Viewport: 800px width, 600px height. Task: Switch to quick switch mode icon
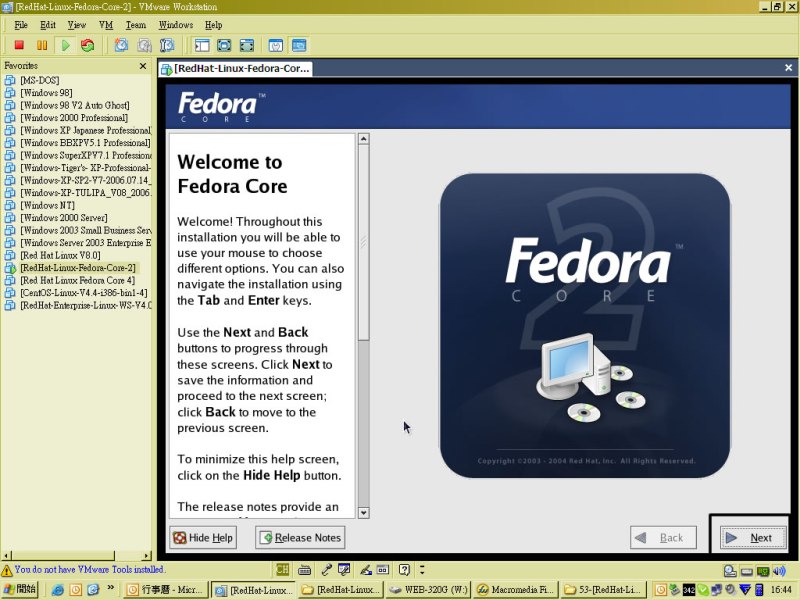click(224, 45)
